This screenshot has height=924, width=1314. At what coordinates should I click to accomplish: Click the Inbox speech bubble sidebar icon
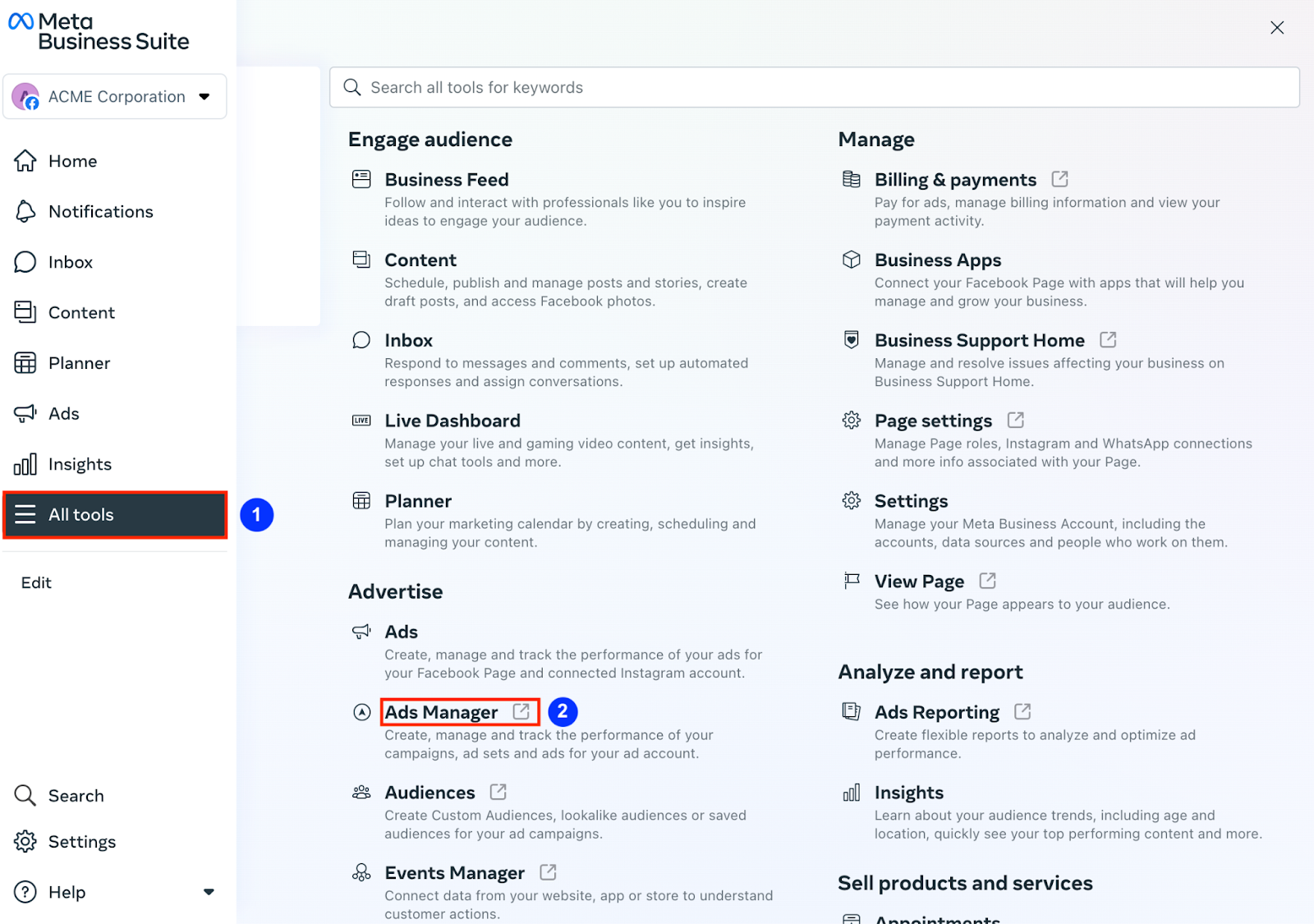pyautogui.click(x=25, y=262)
